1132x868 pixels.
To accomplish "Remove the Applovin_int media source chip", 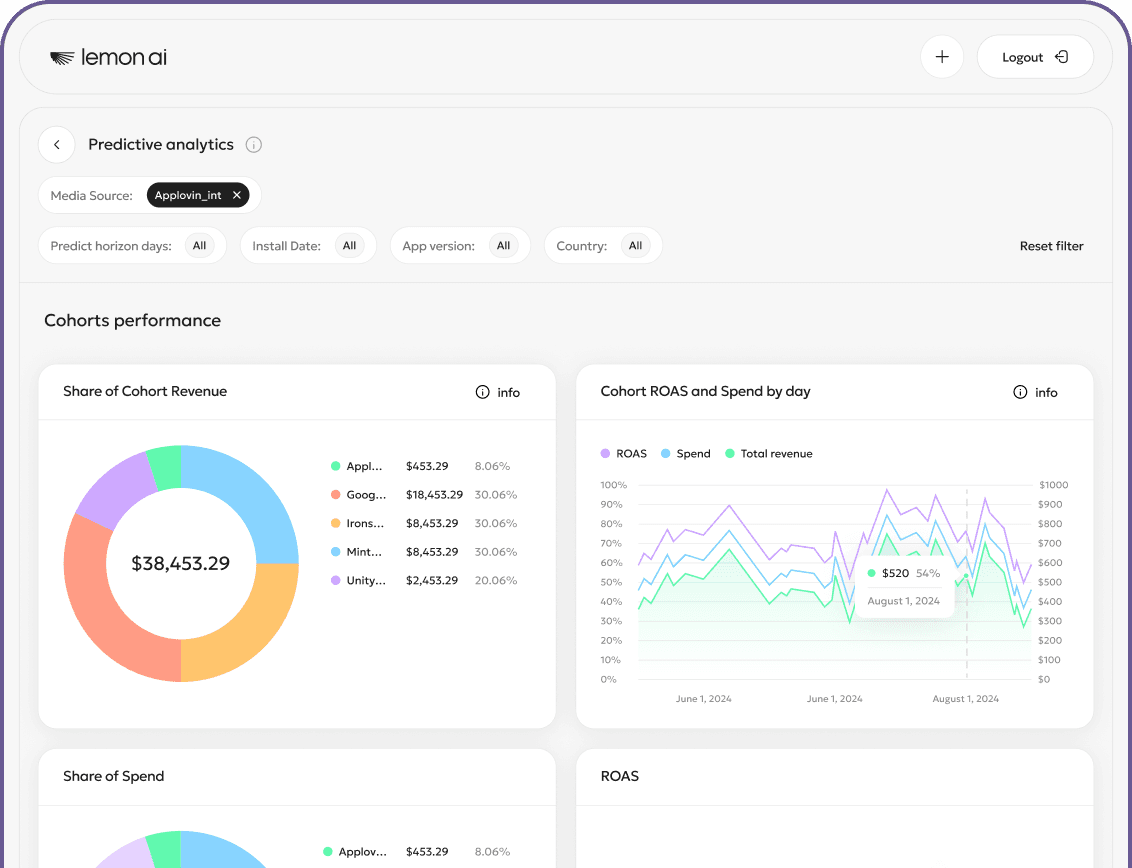I will [237, 196].
